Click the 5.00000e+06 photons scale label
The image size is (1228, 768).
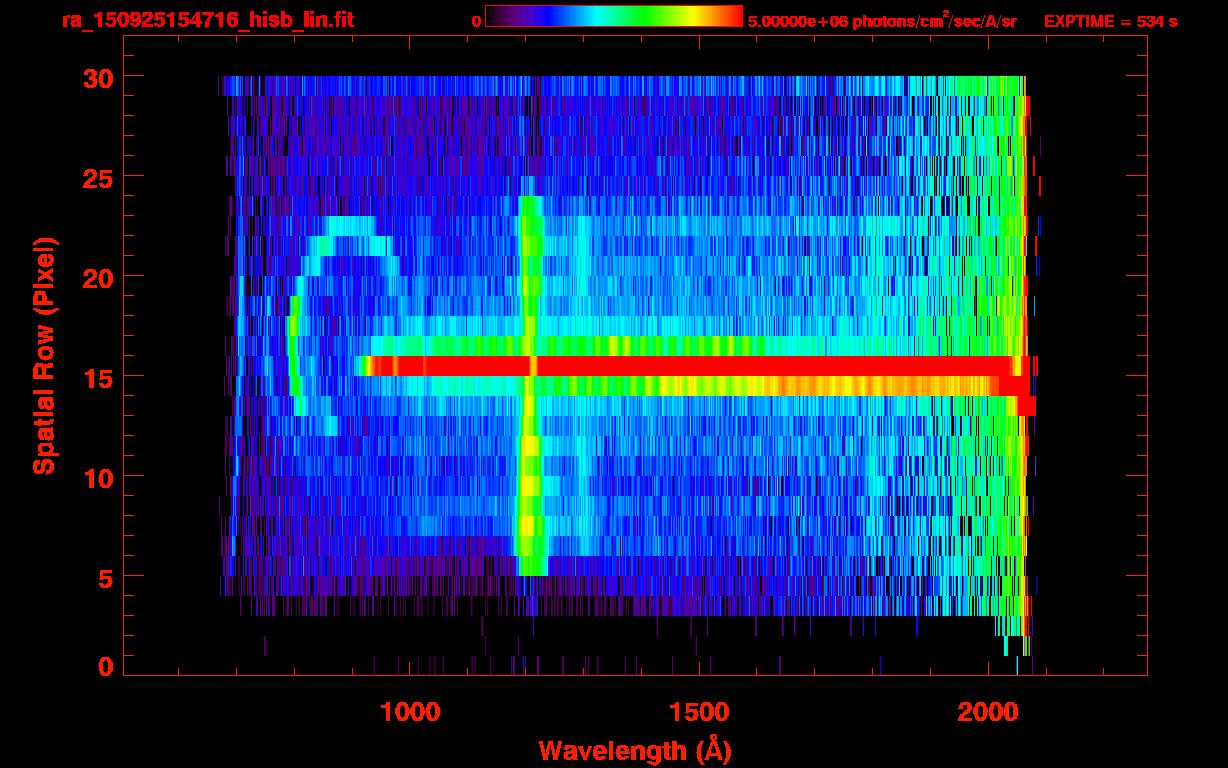882,21
